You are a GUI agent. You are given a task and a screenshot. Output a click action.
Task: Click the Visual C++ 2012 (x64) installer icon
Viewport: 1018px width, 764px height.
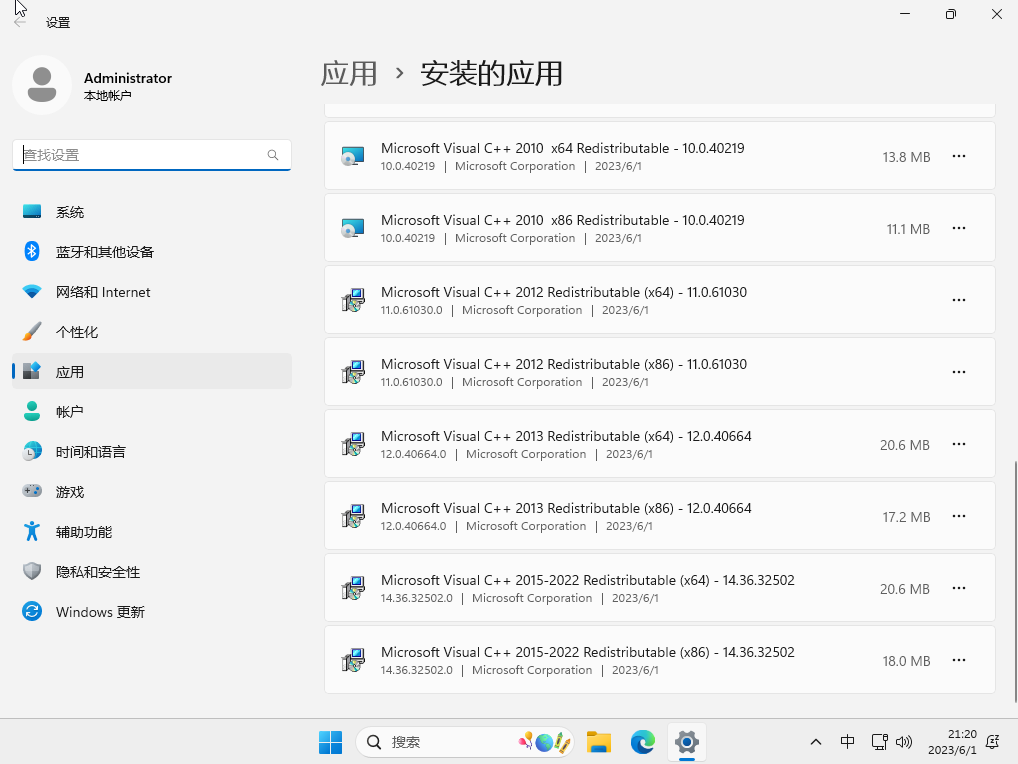click(x=353, y=301)
